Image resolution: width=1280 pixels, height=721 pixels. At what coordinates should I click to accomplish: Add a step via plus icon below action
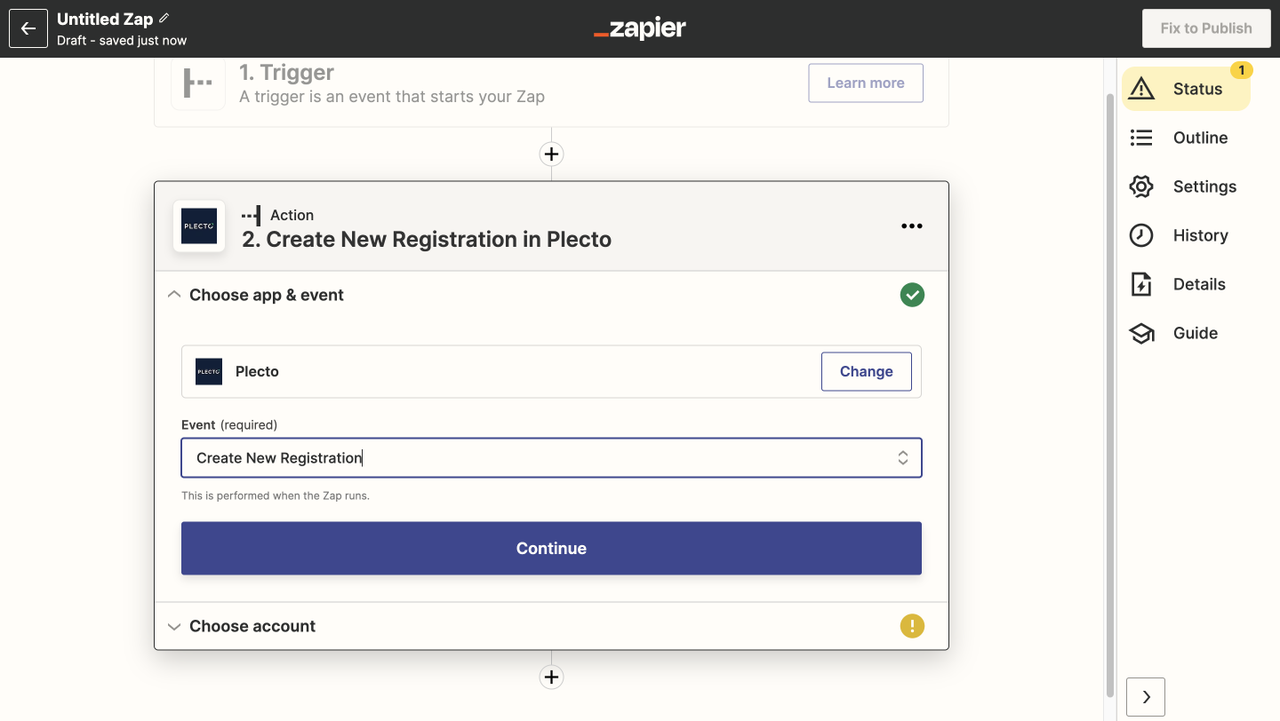551,677
